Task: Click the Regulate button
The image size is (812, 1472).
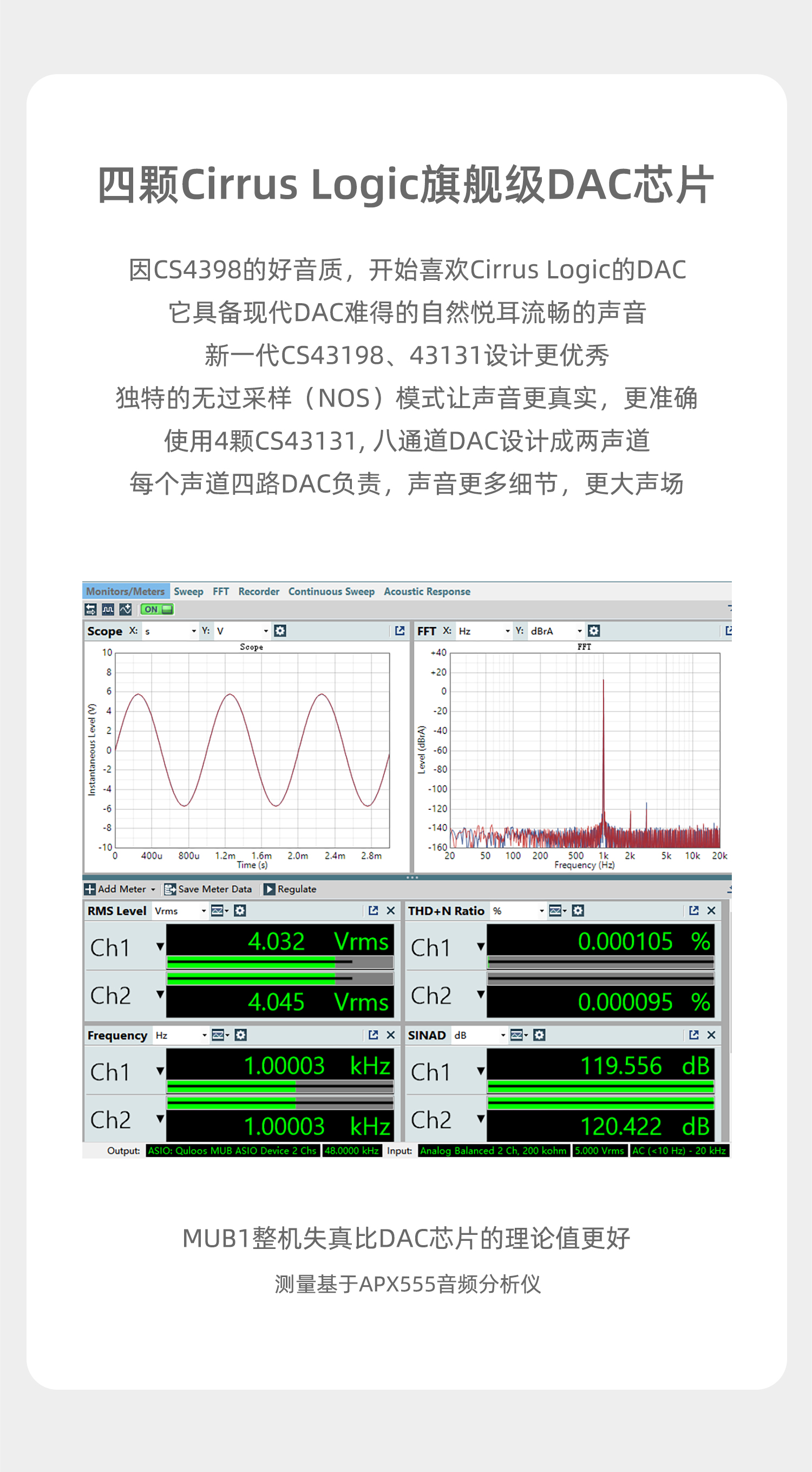Action: coord(290,889)
